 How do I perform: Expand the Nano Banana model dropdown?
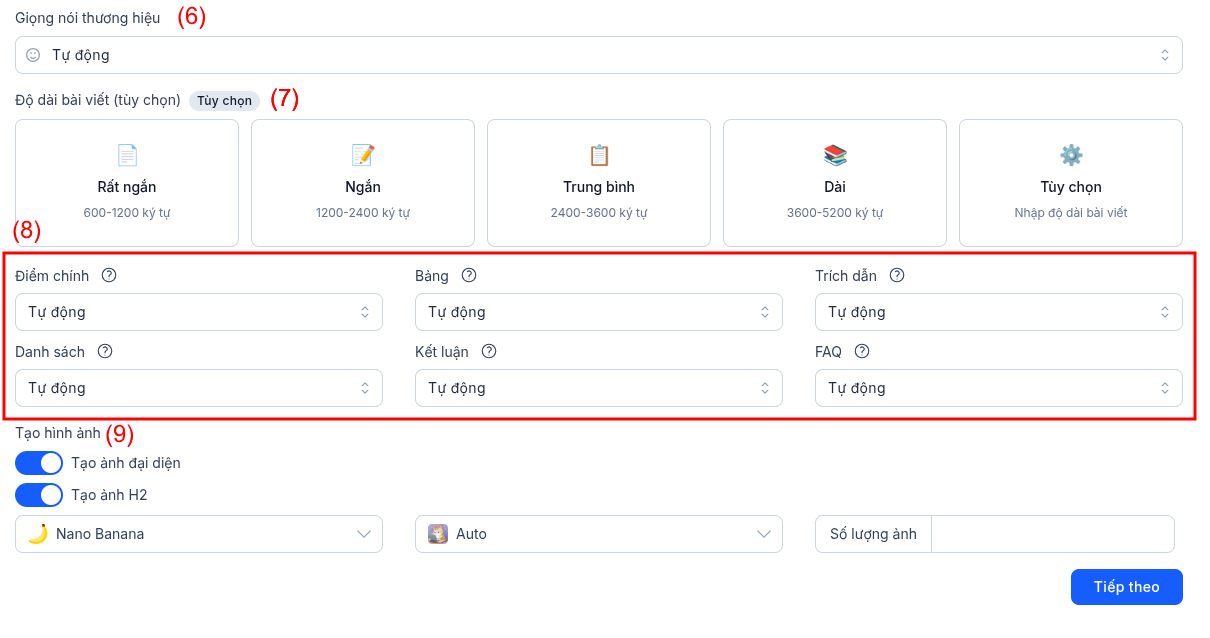[199, 534]
